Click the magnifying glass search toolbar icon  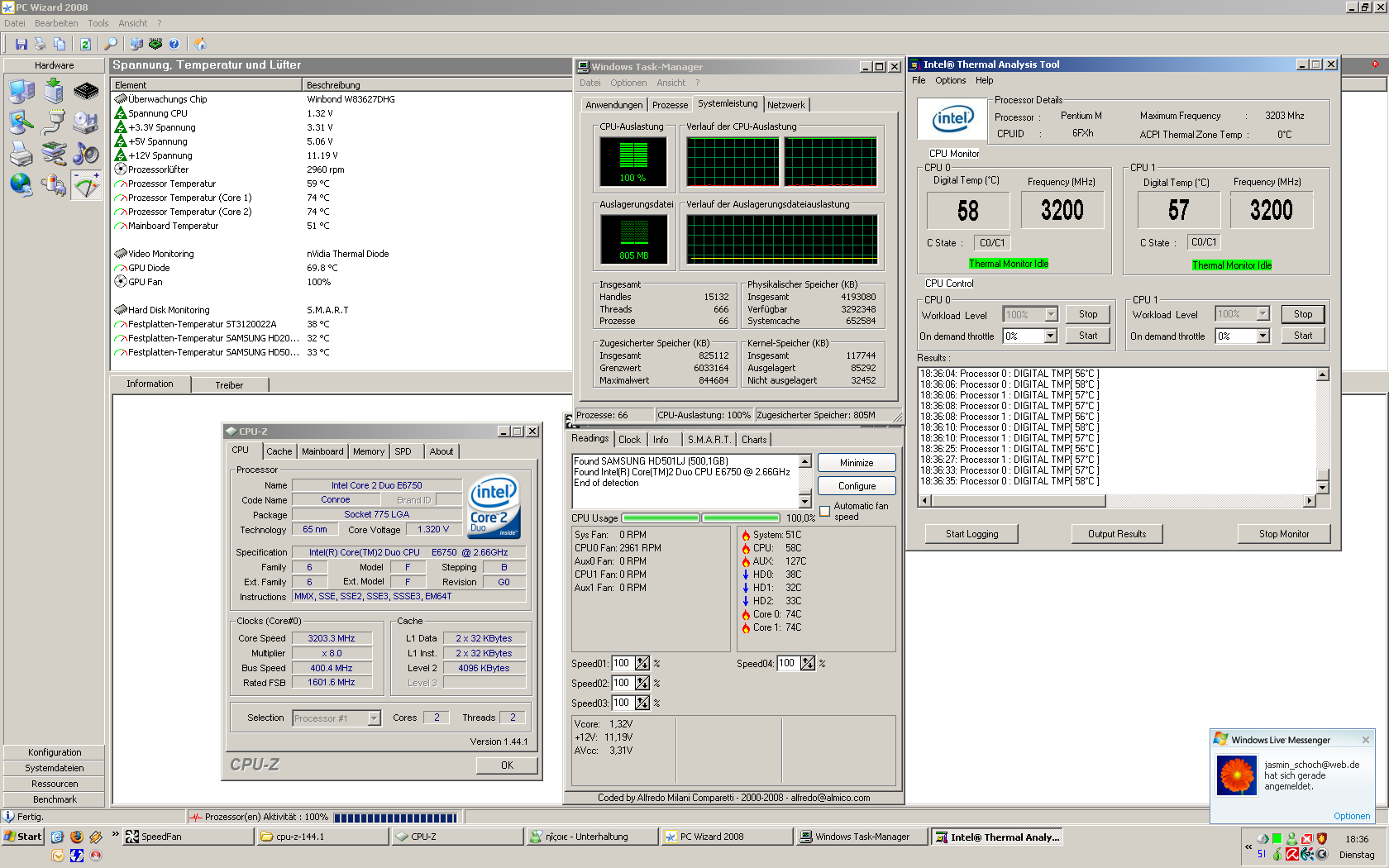(111, 44)
